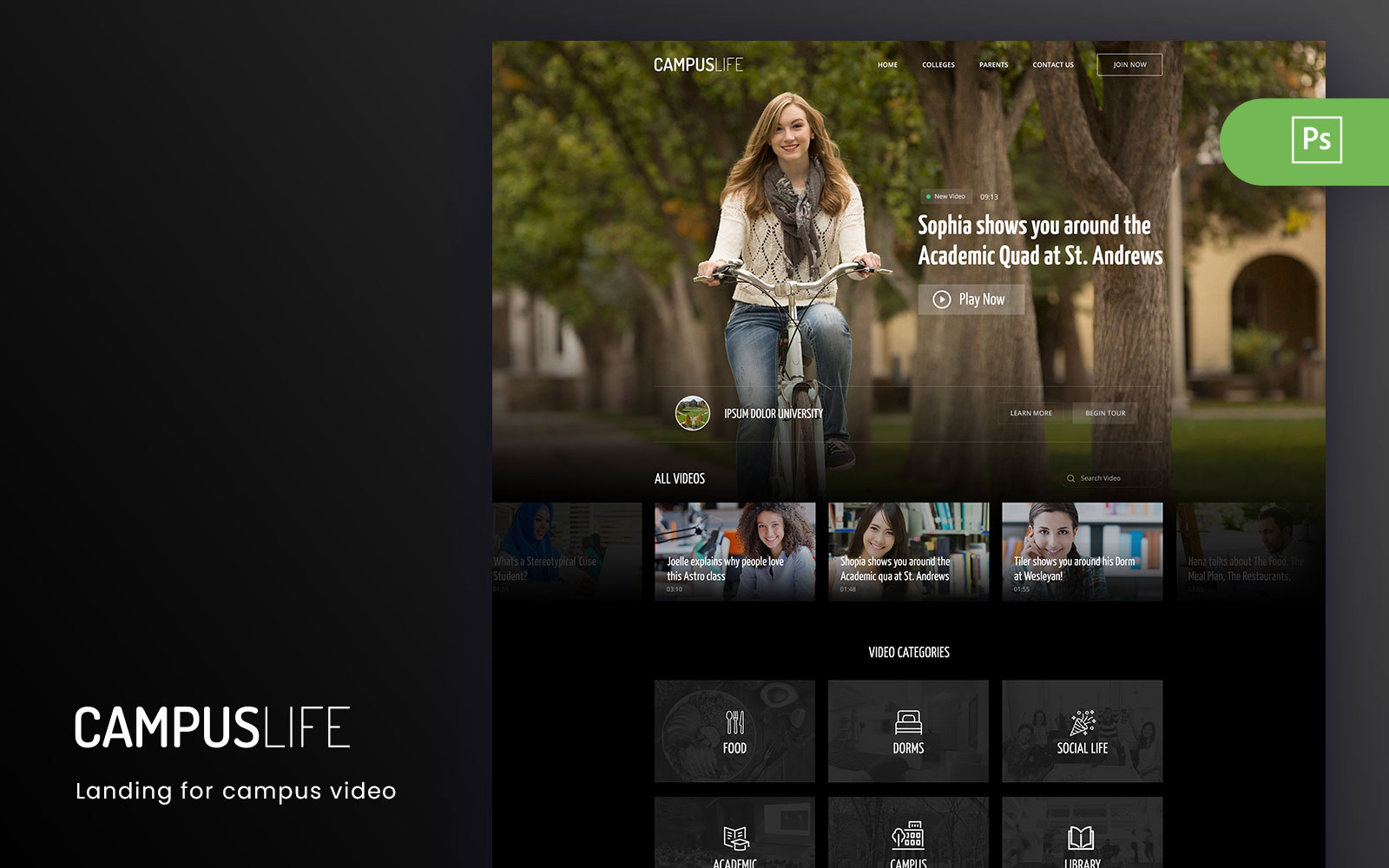Select the Parents navigation link
The width and height of the screenshot is (1389, 868).
993,65
